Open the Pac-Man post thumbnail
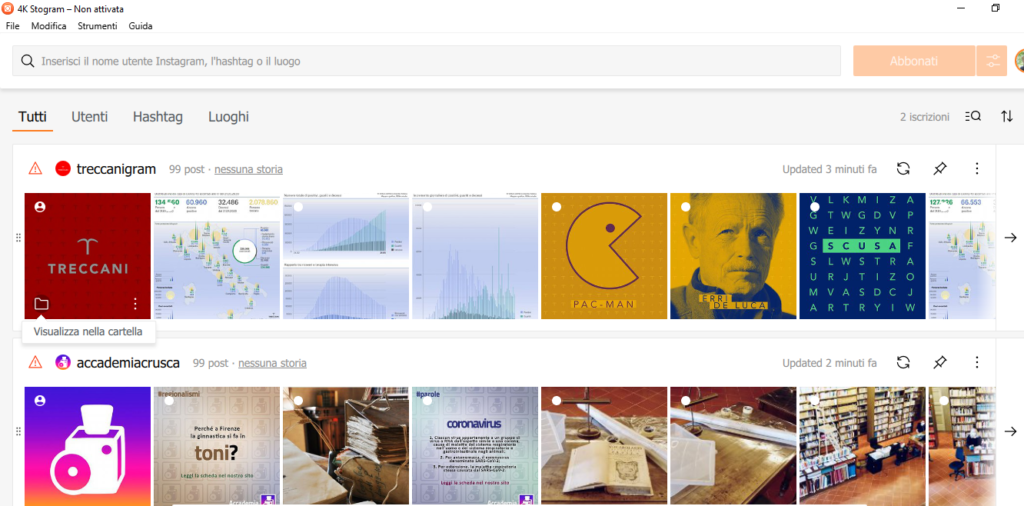This screenshot has width=1024, height=506. click(x=604, y=256)
